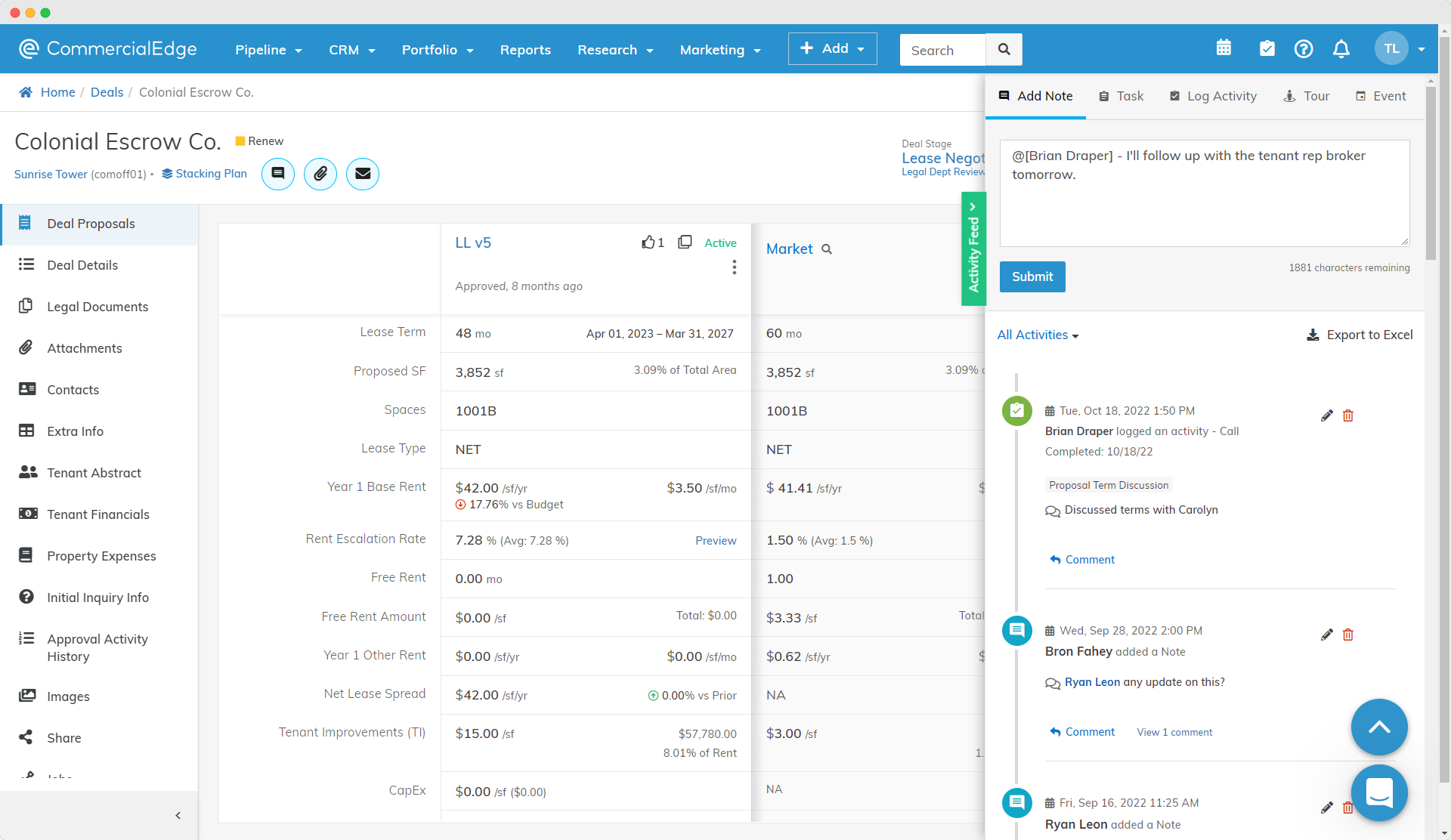Screen dimensions: 1451x840
Task: Expand the Research menu
Action: click(615, 50)
